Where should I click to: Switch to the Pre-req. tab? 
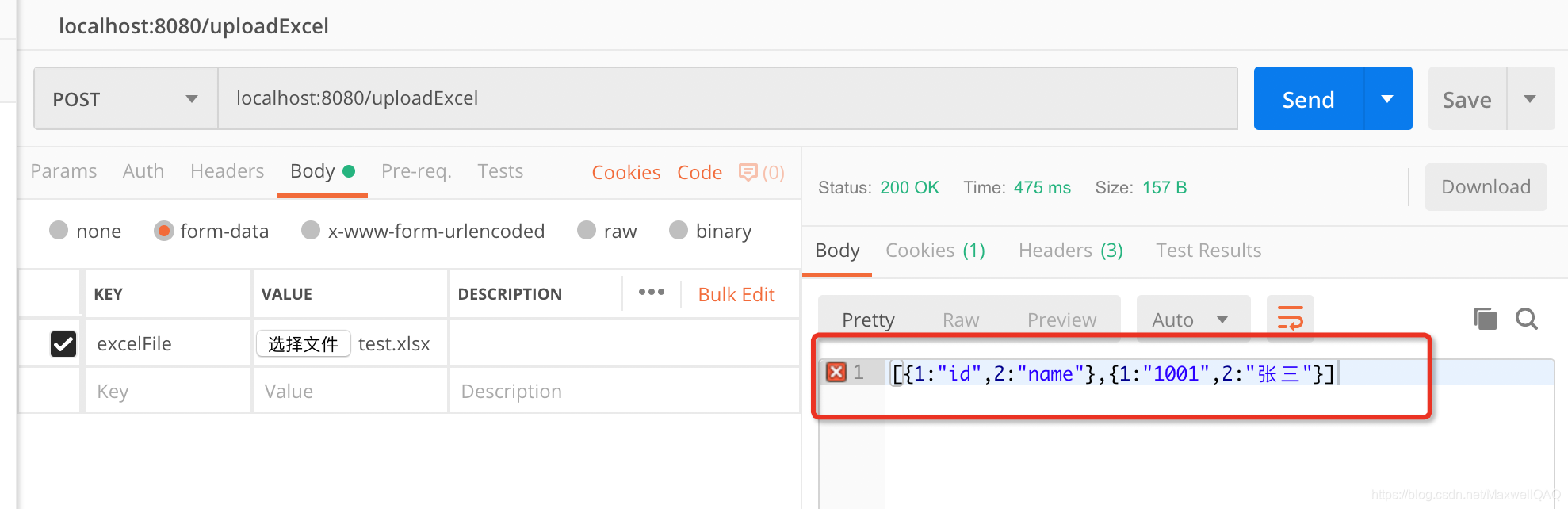click(x=416, y=171)
